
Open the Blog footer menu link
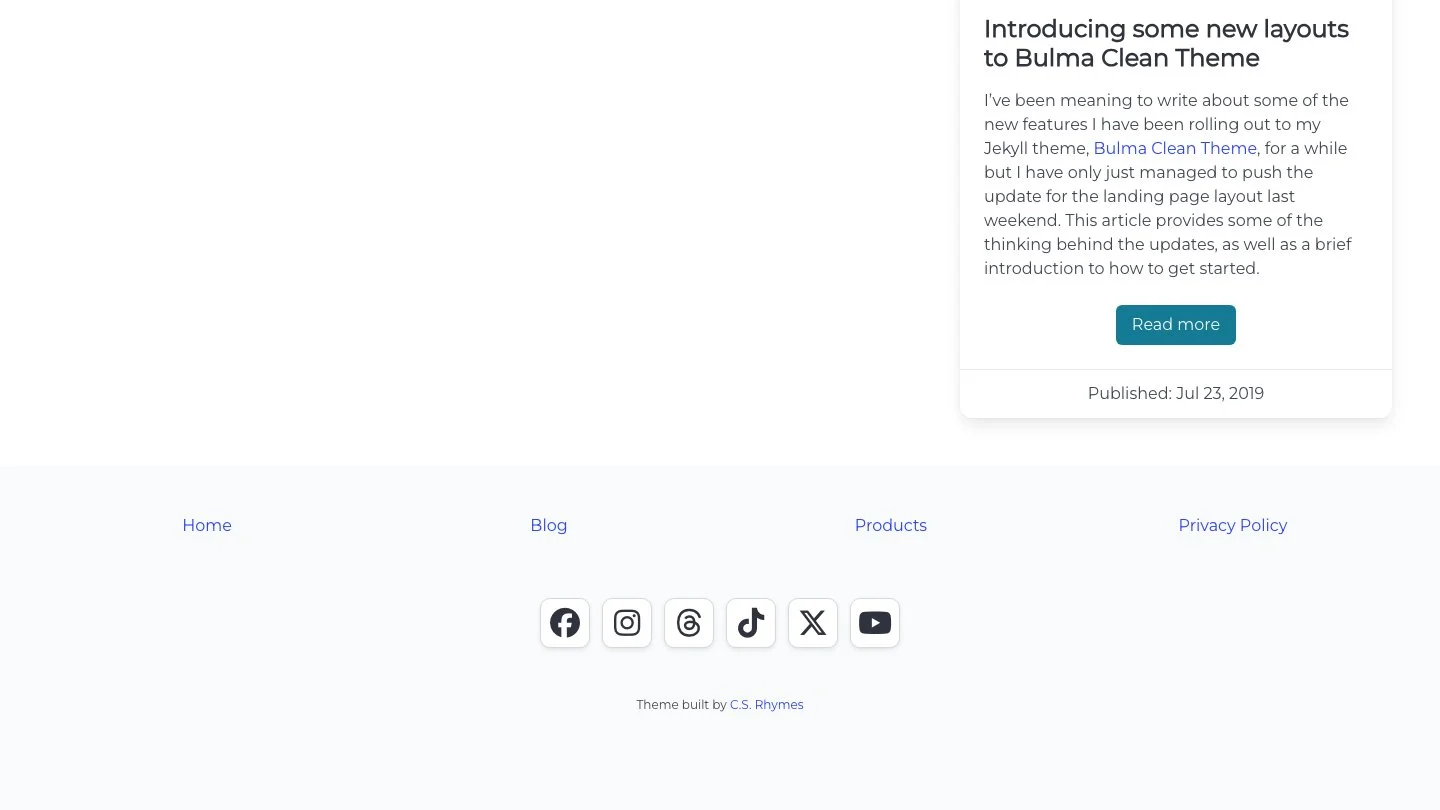[x=549, y=525]
